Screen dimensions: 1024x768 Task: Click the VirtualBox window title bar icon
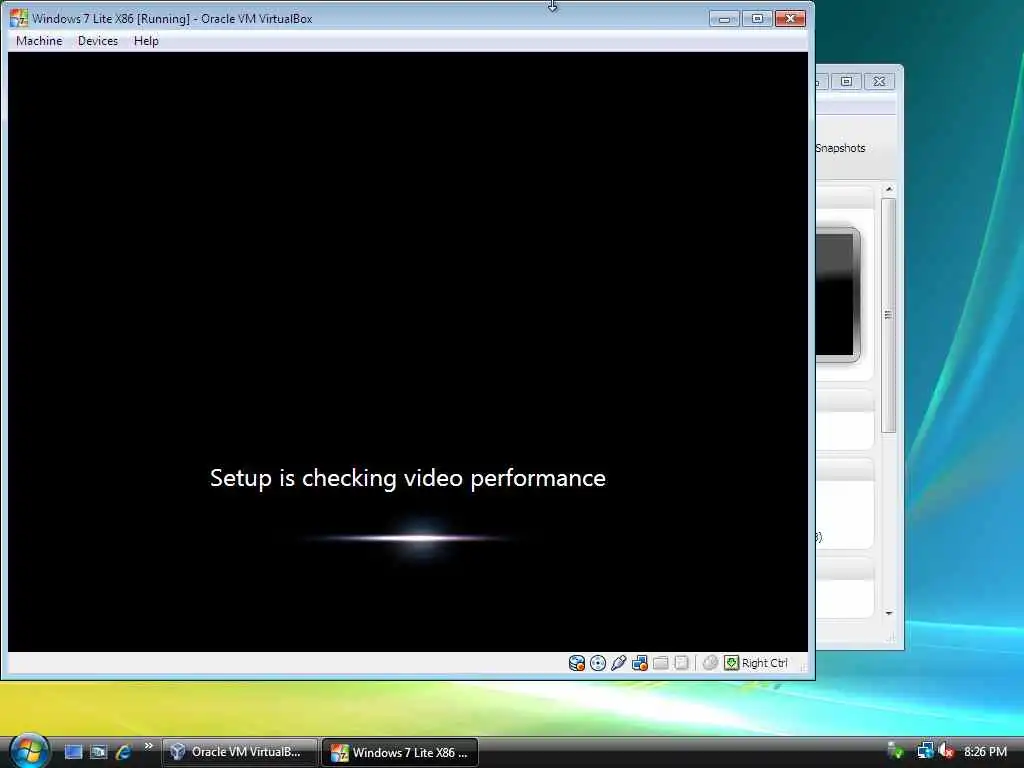tap(19, 18)
